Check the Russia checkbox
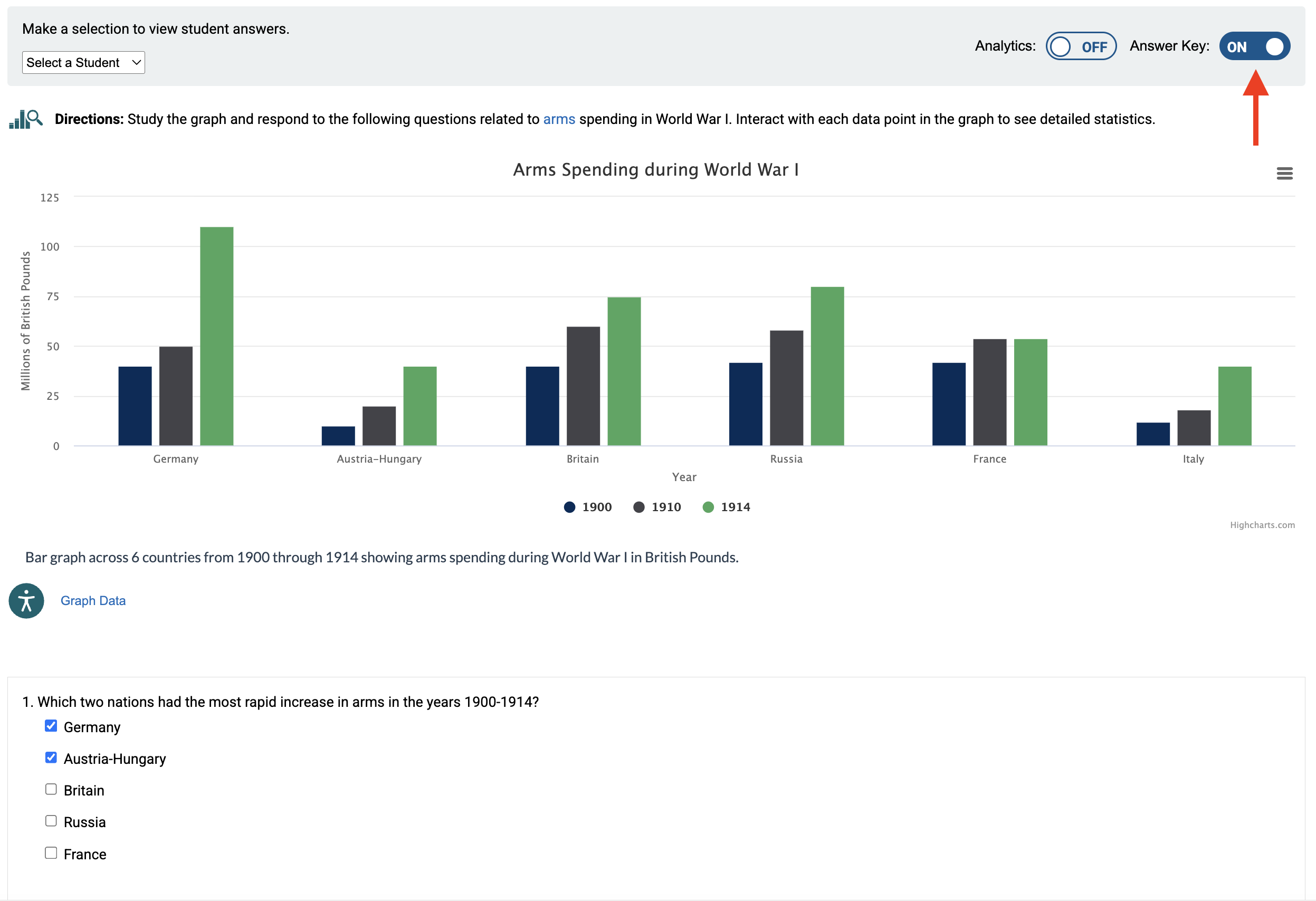 51,821
